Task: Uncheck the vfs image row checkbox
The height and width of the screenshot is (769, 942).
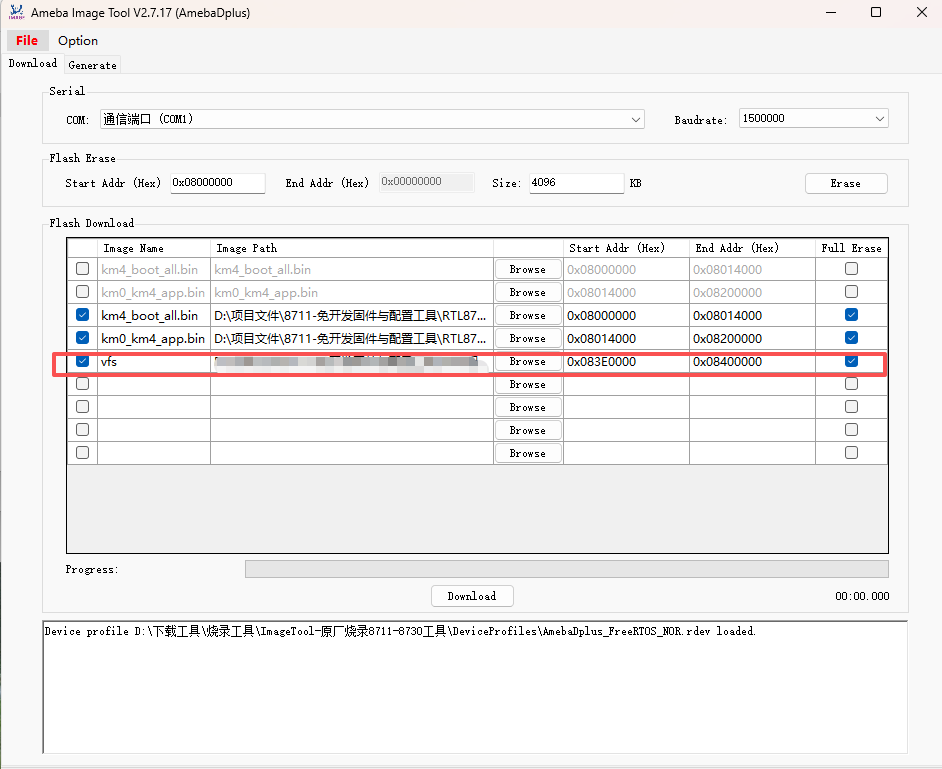Action: pos(82,361)
